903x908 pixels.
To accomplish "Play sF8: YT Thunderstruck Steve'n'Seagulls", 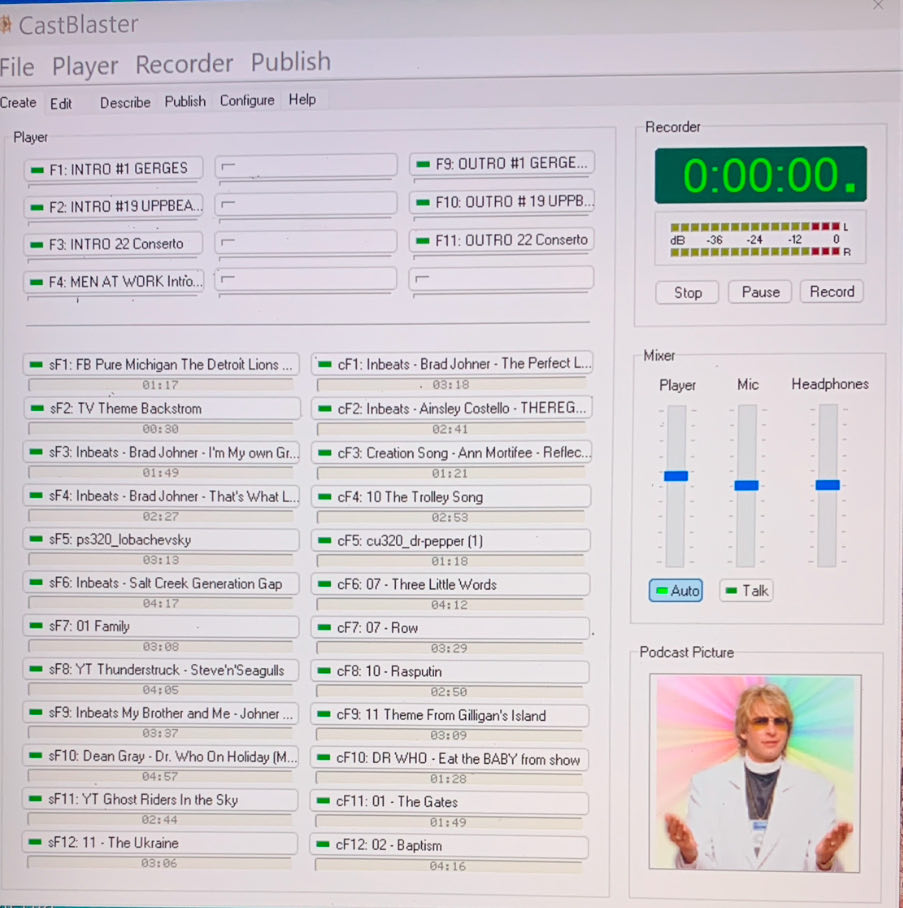I will (161, 670).
